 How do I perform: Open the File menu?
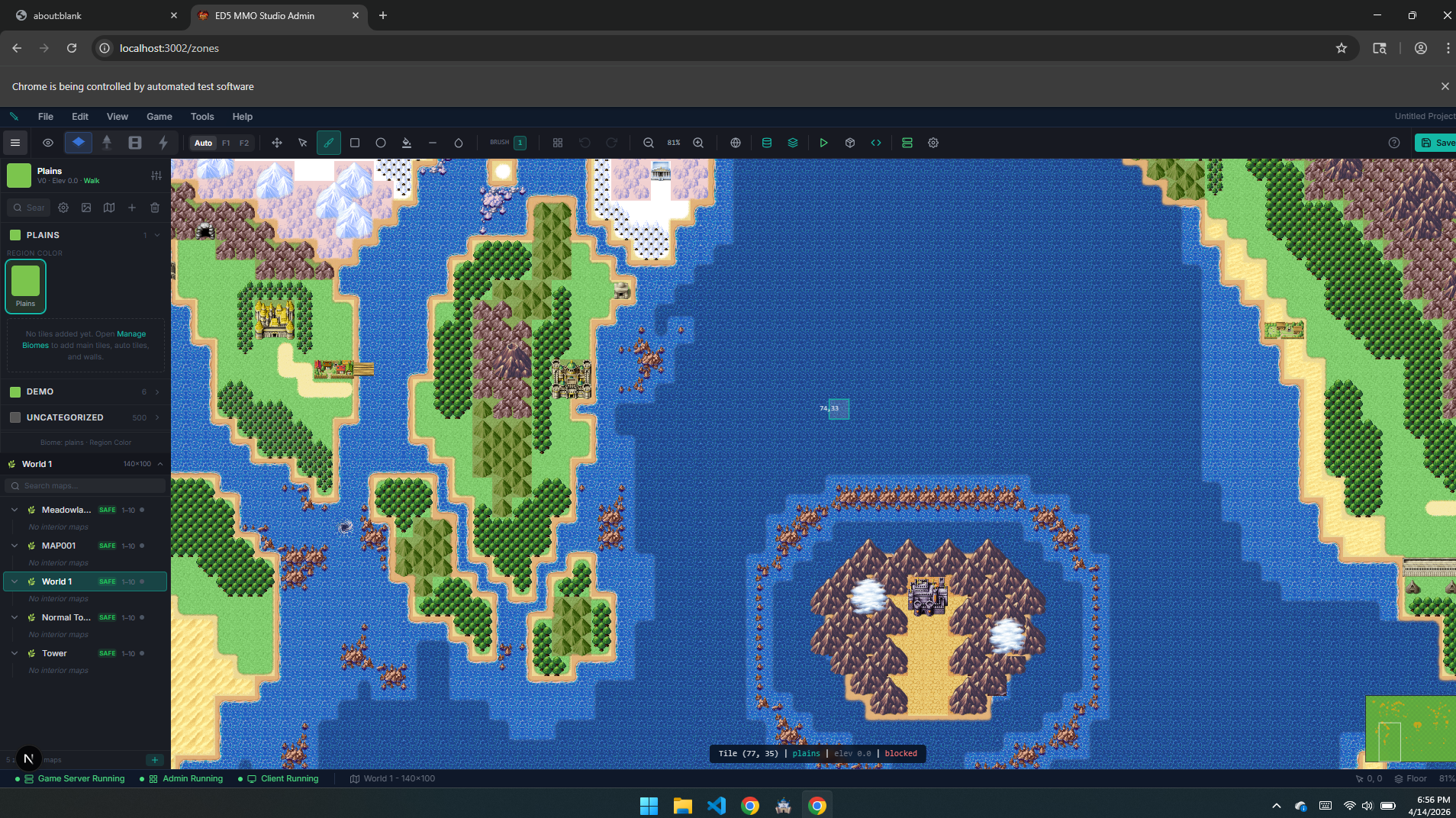[x=46, y=117]
